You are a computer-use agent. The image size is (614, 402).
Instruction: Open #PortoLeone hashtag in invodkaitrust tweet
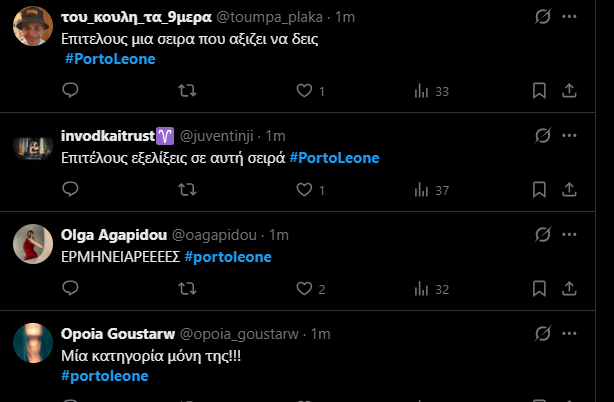[334, 158]
